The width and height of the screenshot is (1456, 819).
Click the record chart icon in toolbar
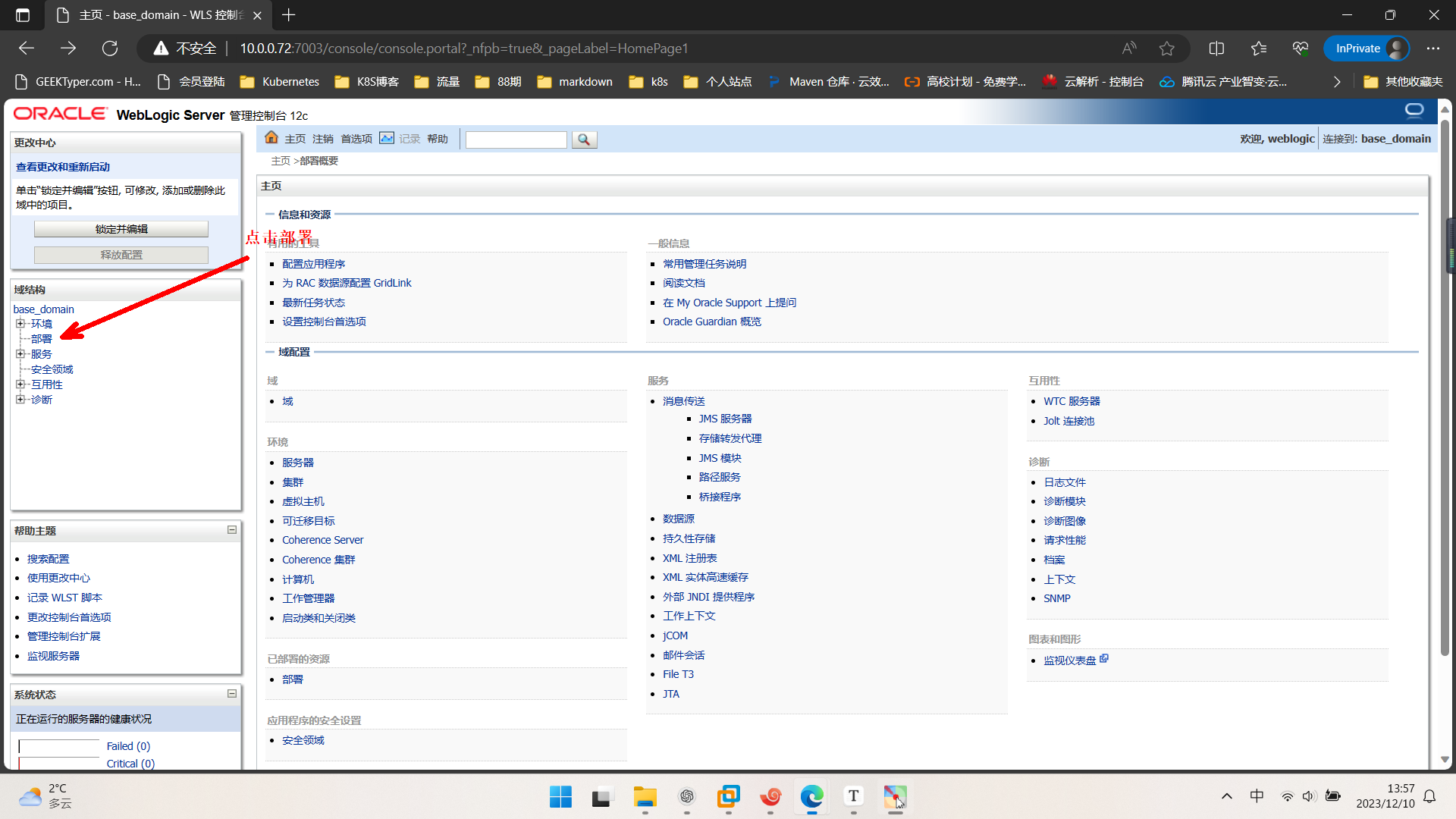click(387, 138)
